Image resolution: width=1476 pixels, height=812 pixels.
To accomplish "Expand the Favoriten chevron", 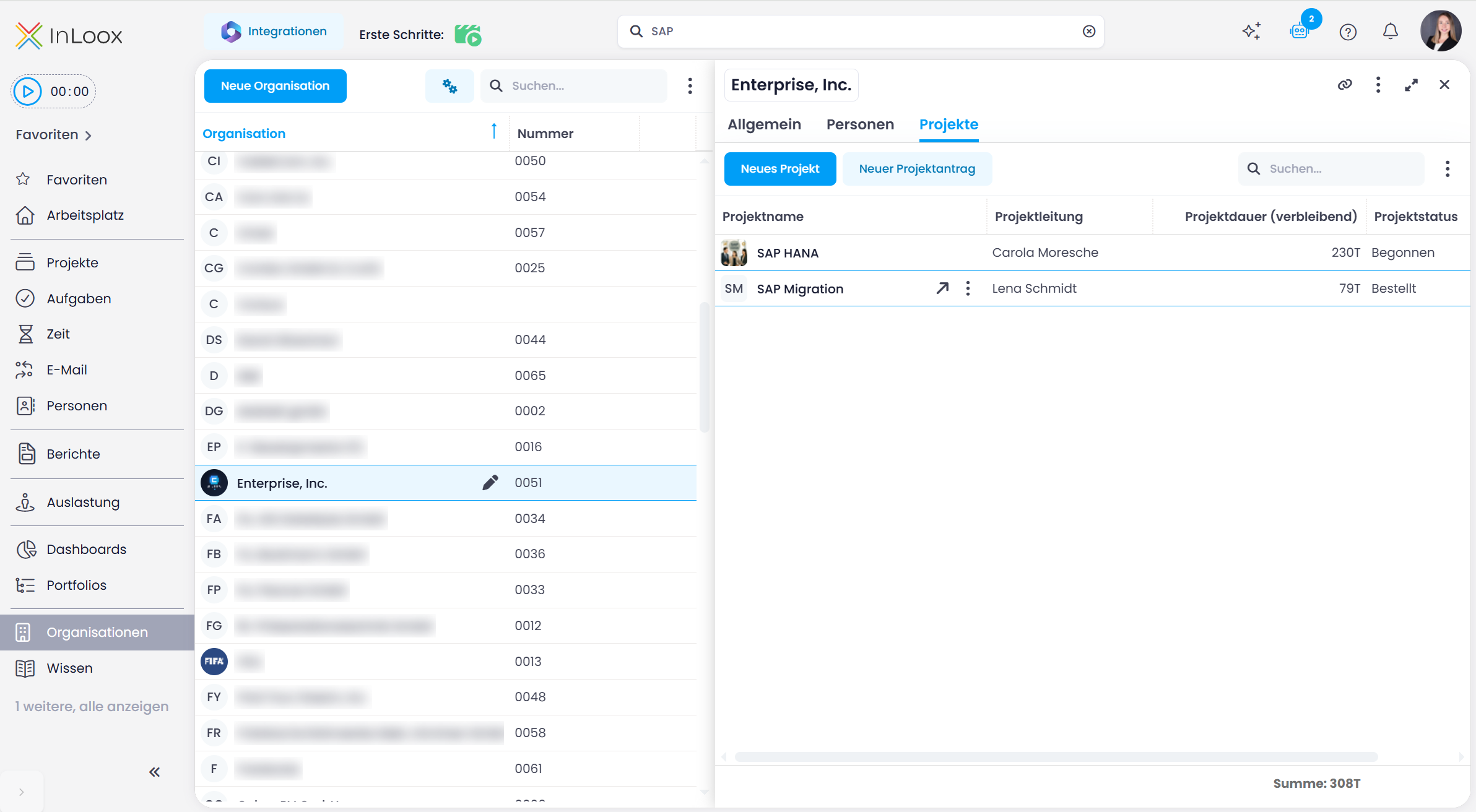I will 89,136.
